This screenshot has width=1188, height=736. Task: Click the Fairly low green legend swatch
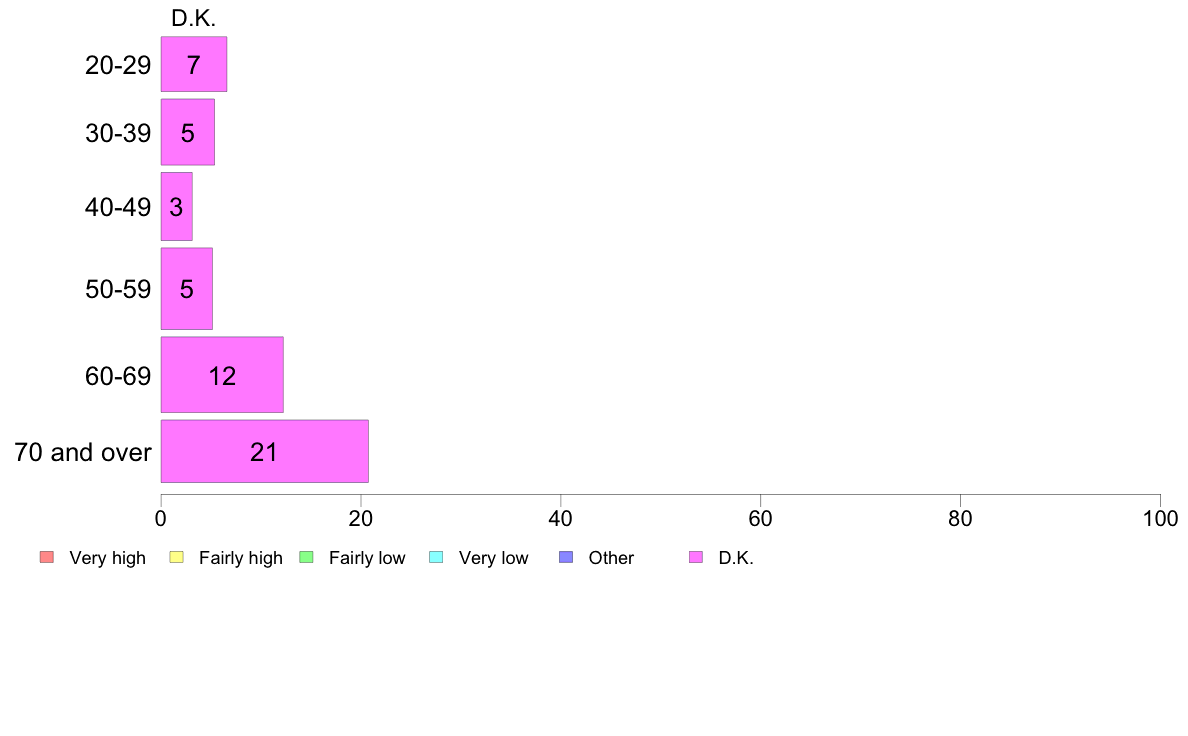point(306,557)
